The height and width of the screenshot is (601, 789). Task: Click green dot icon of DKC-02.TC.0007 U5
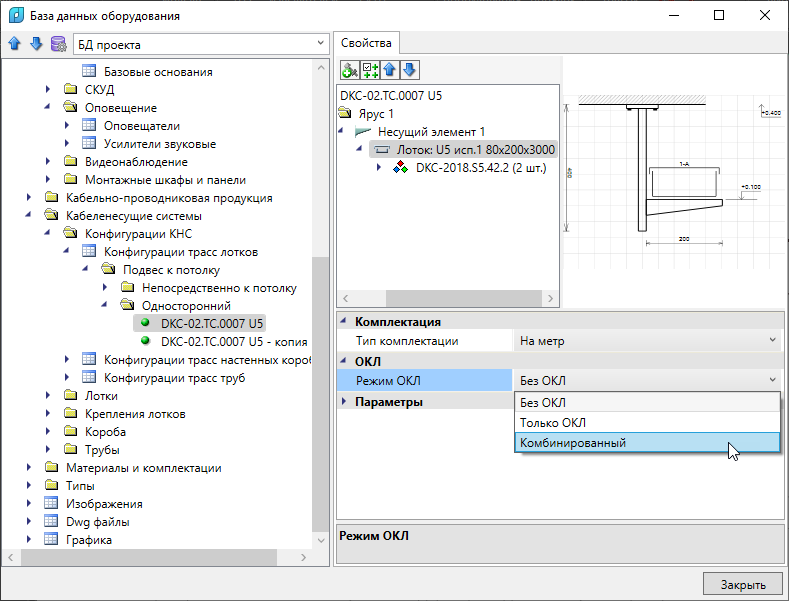click(x=145, y=323)
